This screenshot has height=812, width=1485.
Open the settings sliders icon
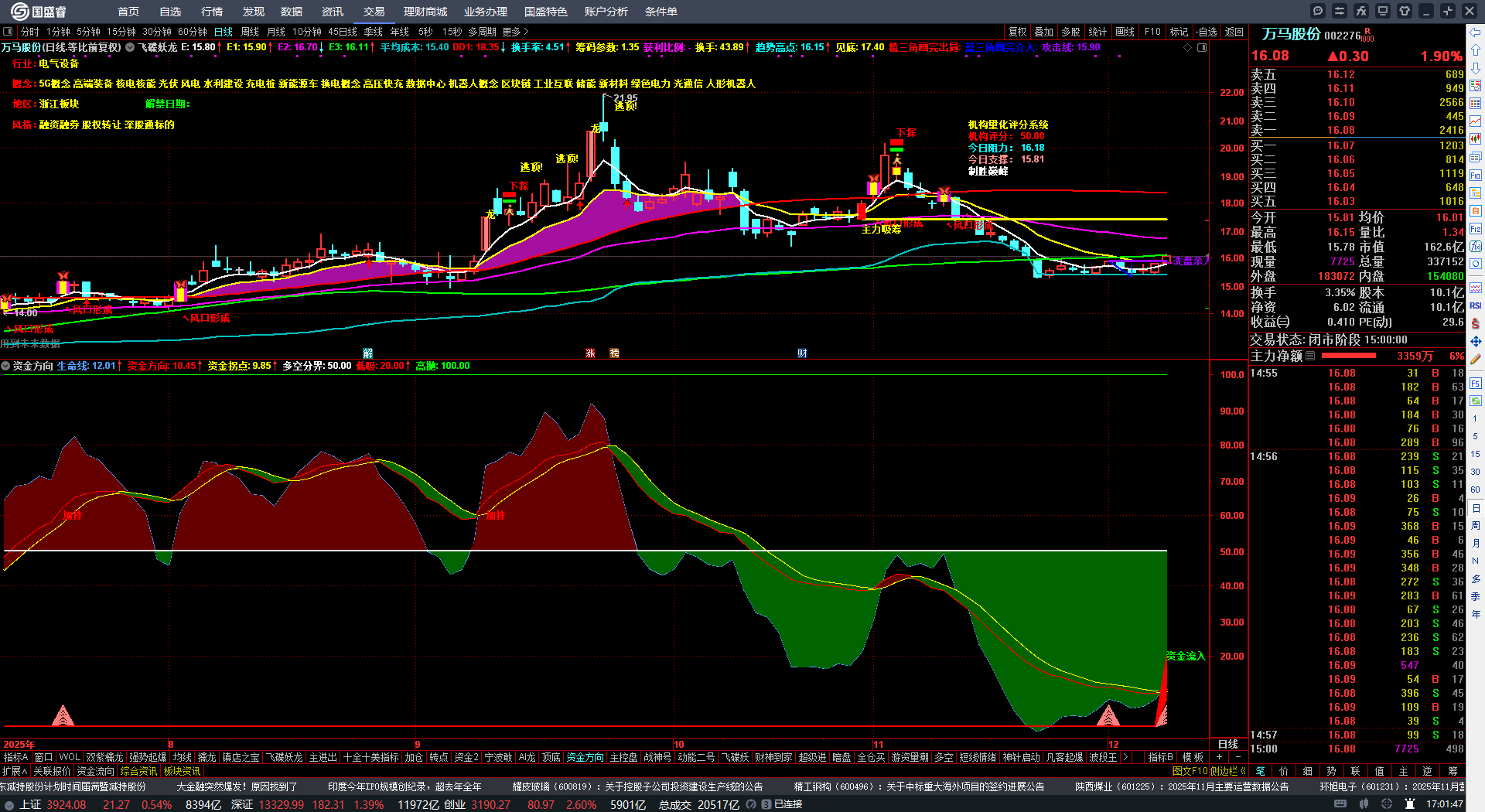click(x=1340, y=11)
